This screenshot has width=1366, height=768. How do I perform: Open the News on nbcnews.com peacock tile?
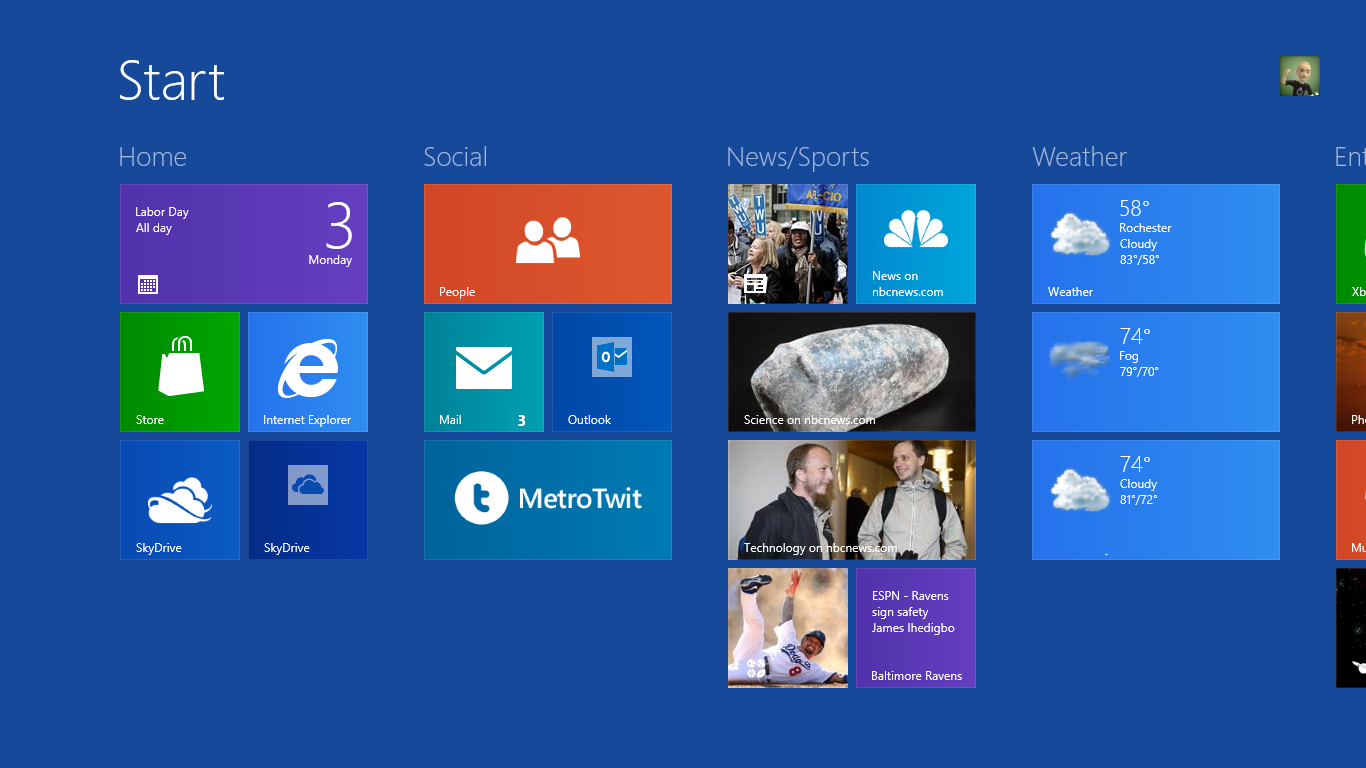click(916, 244)
